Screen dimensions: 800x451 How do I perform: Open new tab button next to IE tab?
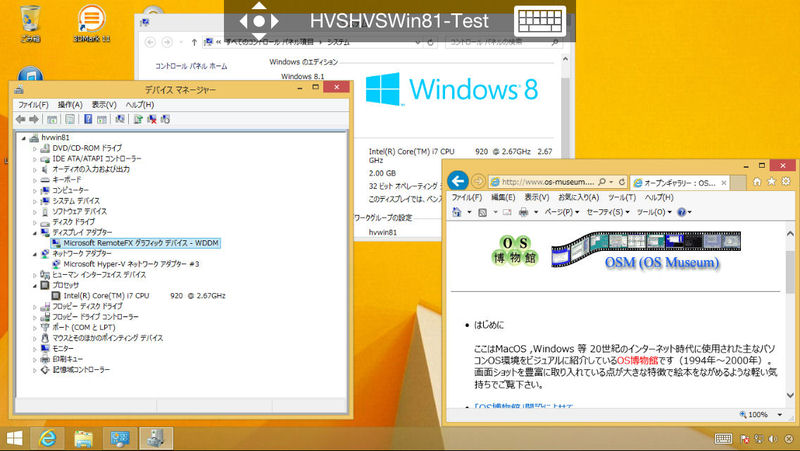point(738,183)
